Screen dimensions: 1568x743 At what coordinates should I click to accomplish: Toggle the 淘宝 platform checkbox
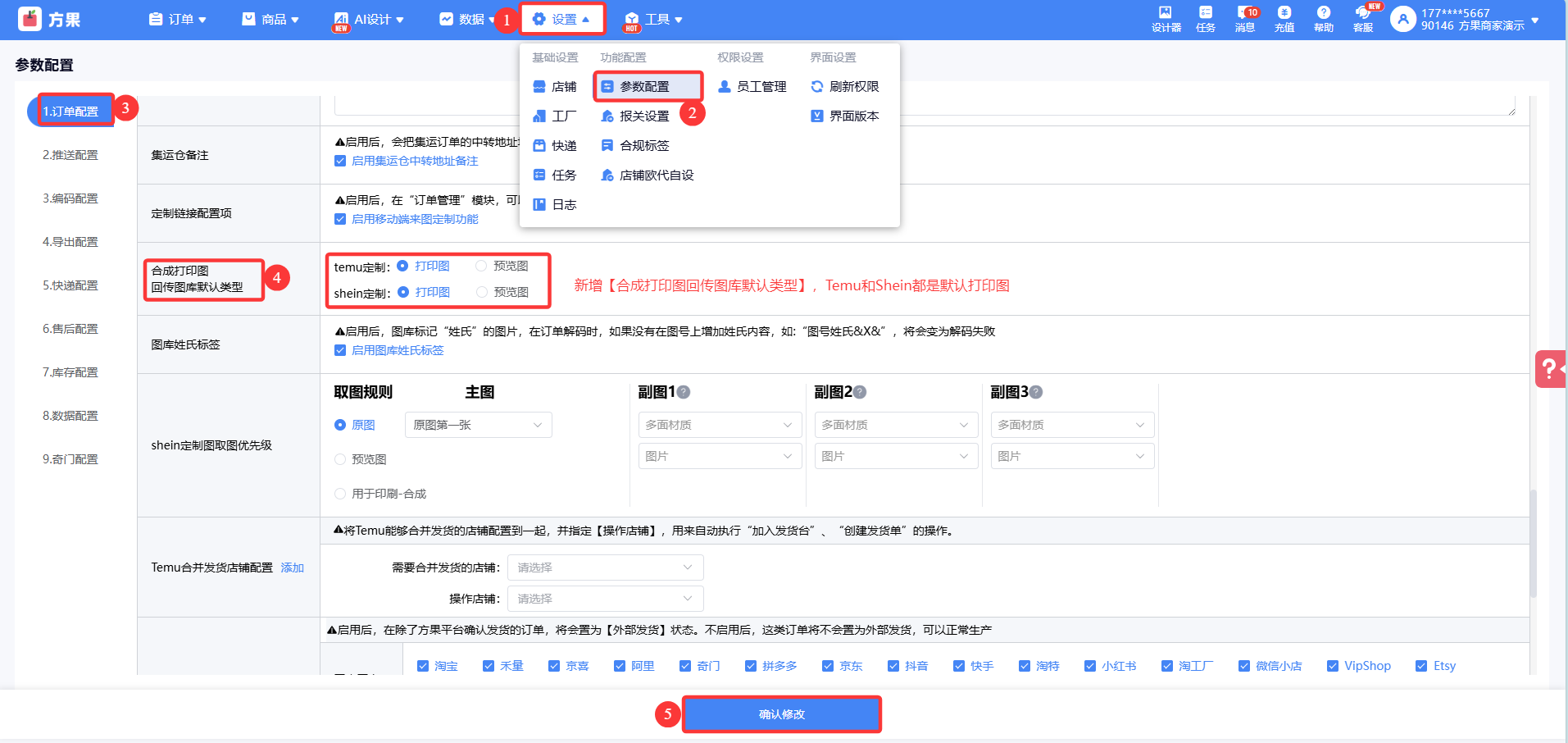[423, 666]
